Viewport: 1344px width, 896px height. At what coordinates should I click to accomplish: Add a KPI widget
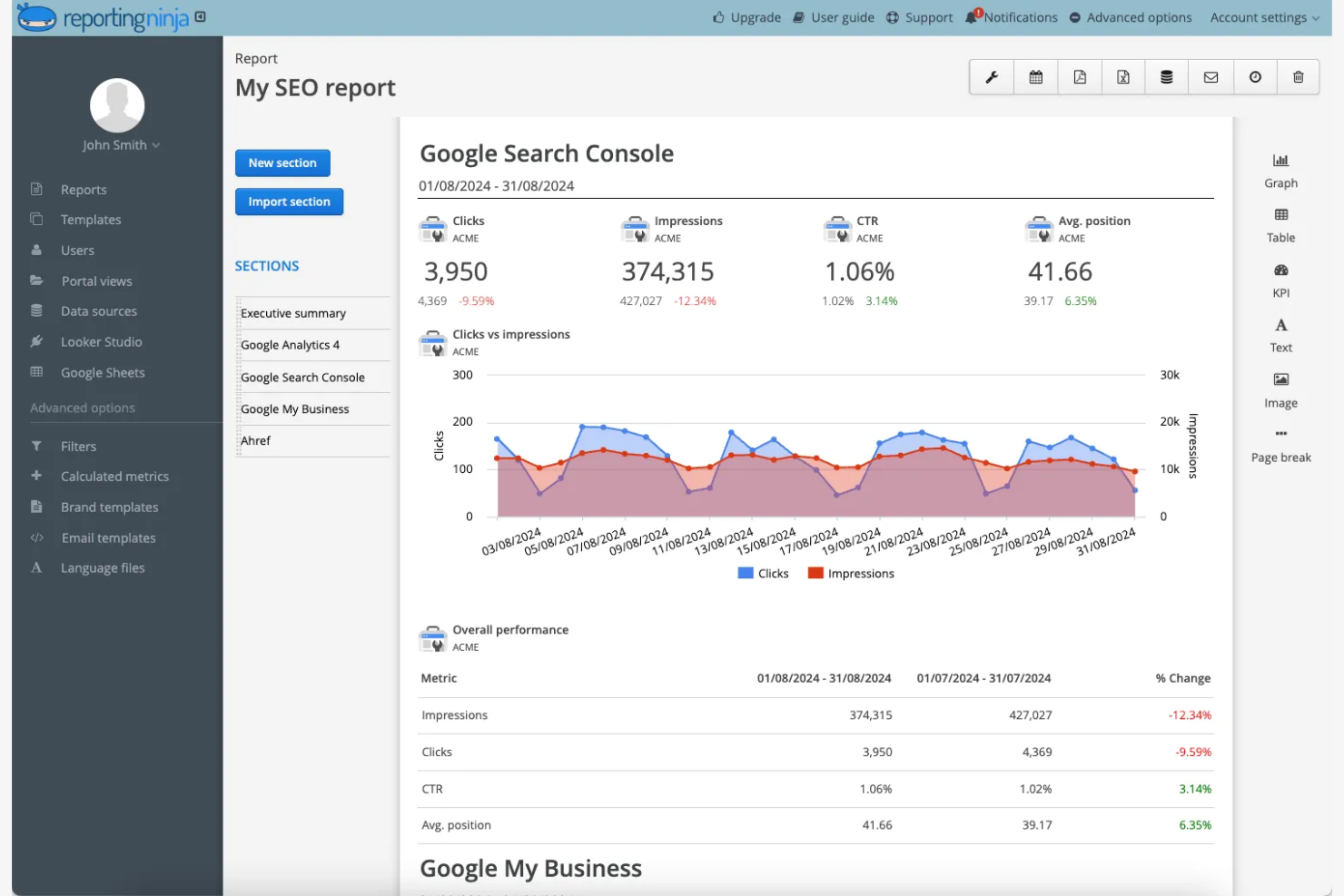(x=1280, y=280)
